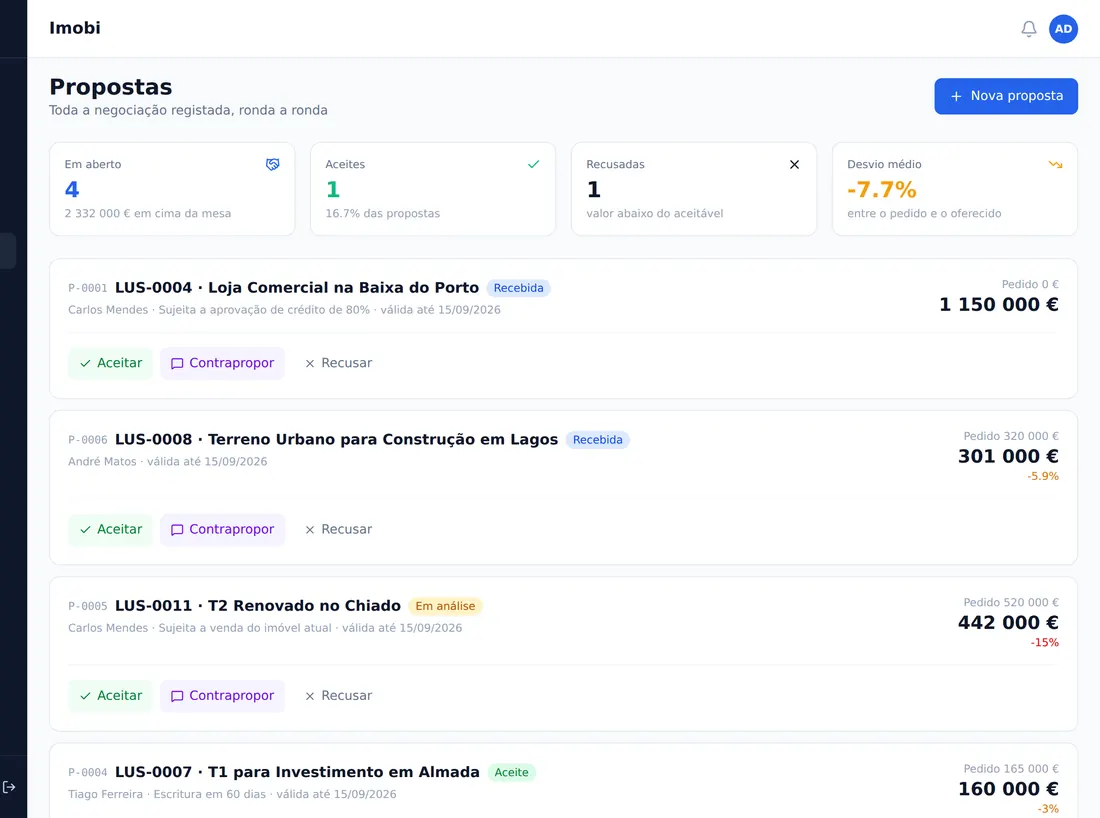Screen dimensions: 1100x818
Task: Click the X icon on Recusadas card
Action: click(794, 164)
